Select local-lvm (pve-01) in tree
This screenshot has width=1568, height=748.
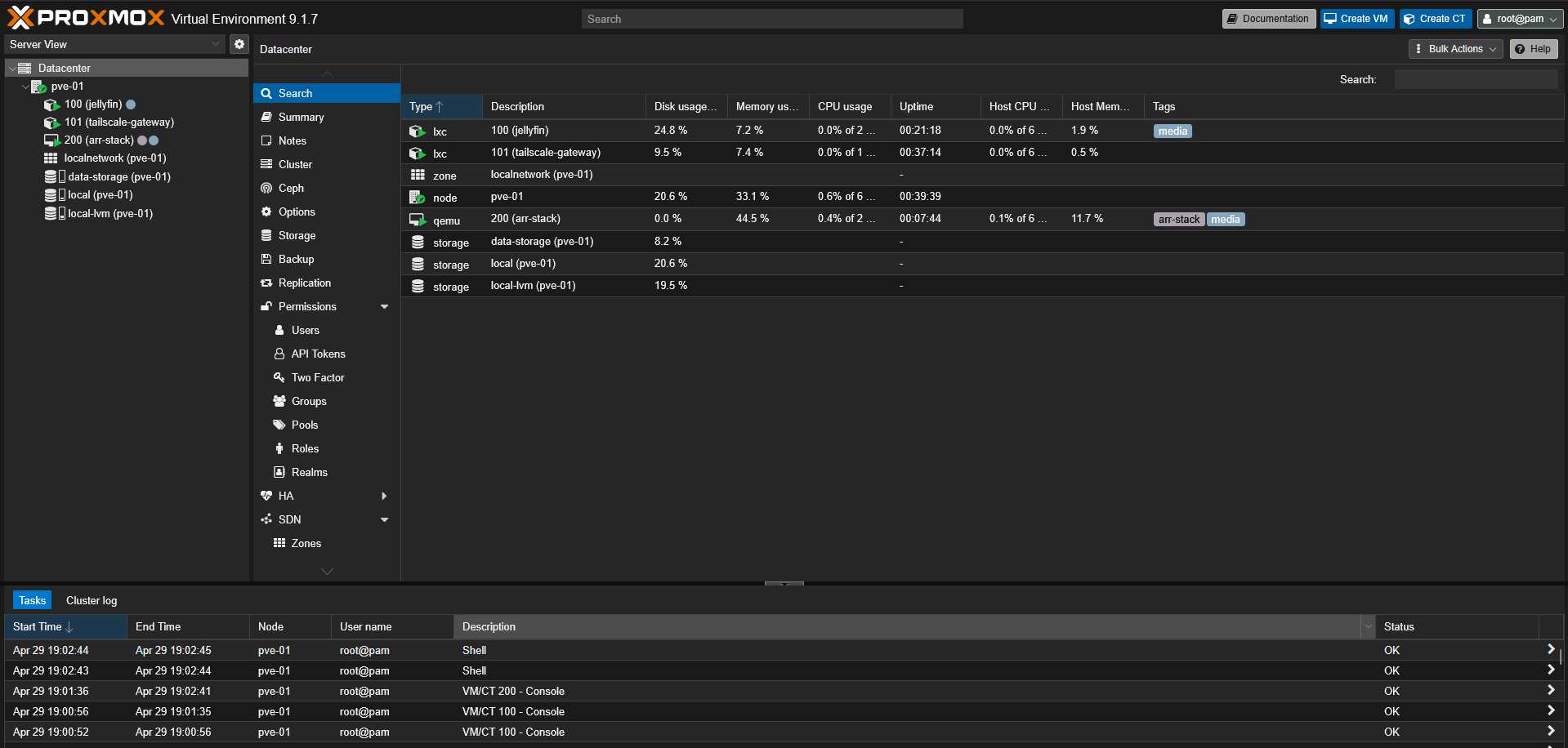pos(109,213)
